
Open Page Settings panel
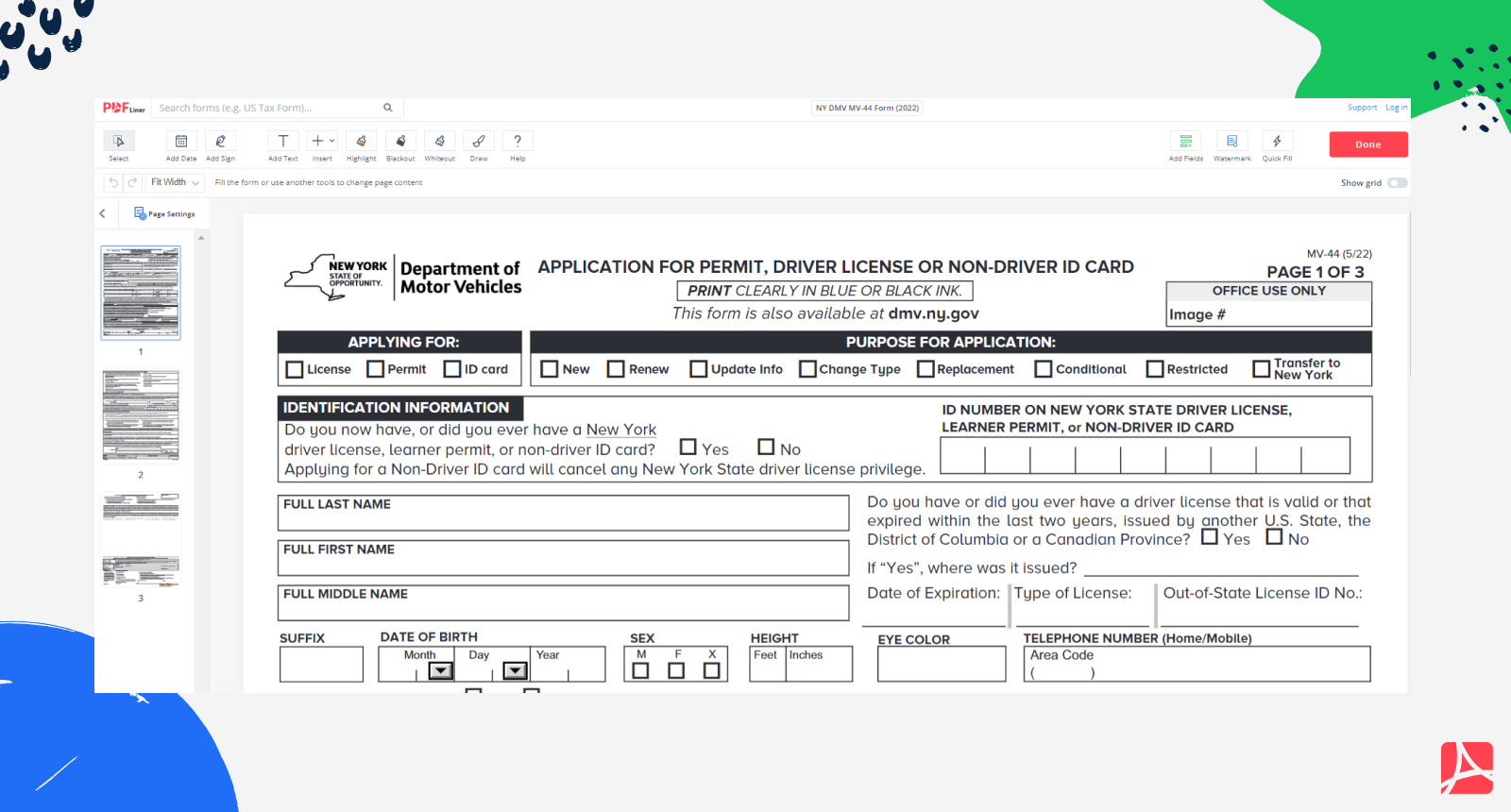(164, 213)
